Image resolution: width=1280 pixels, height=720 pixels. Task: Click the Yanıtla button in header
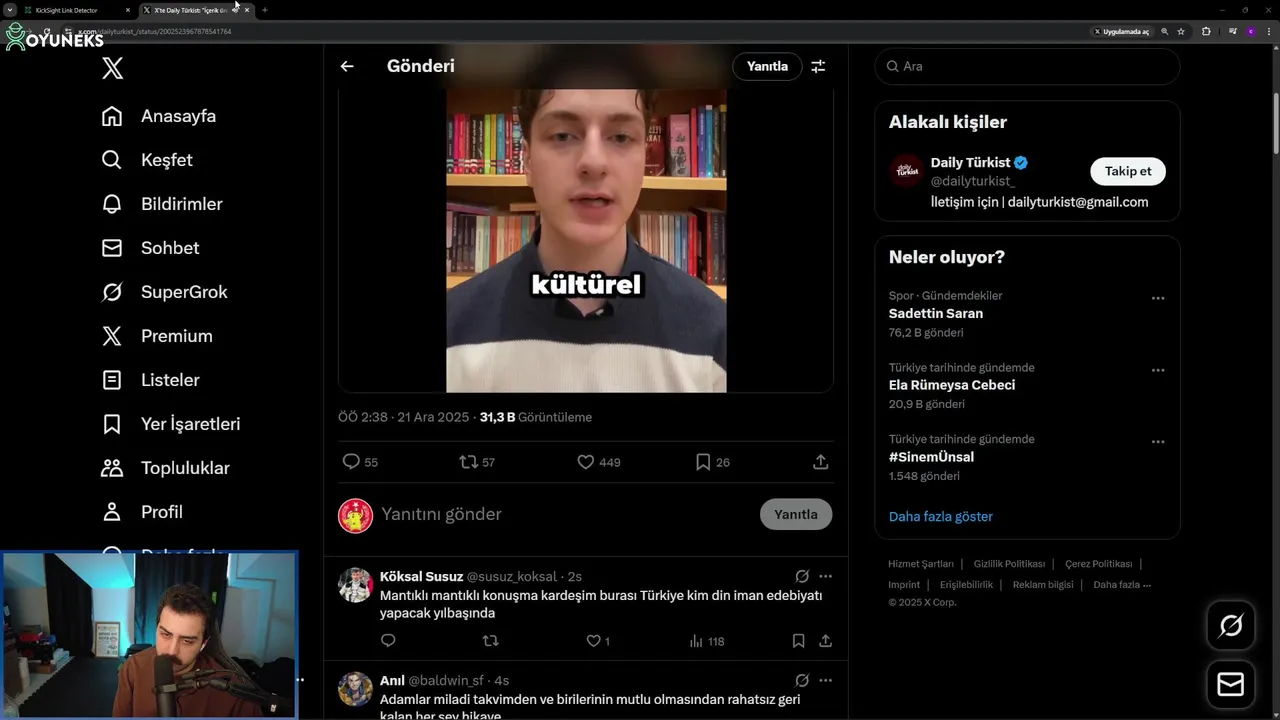767,66
